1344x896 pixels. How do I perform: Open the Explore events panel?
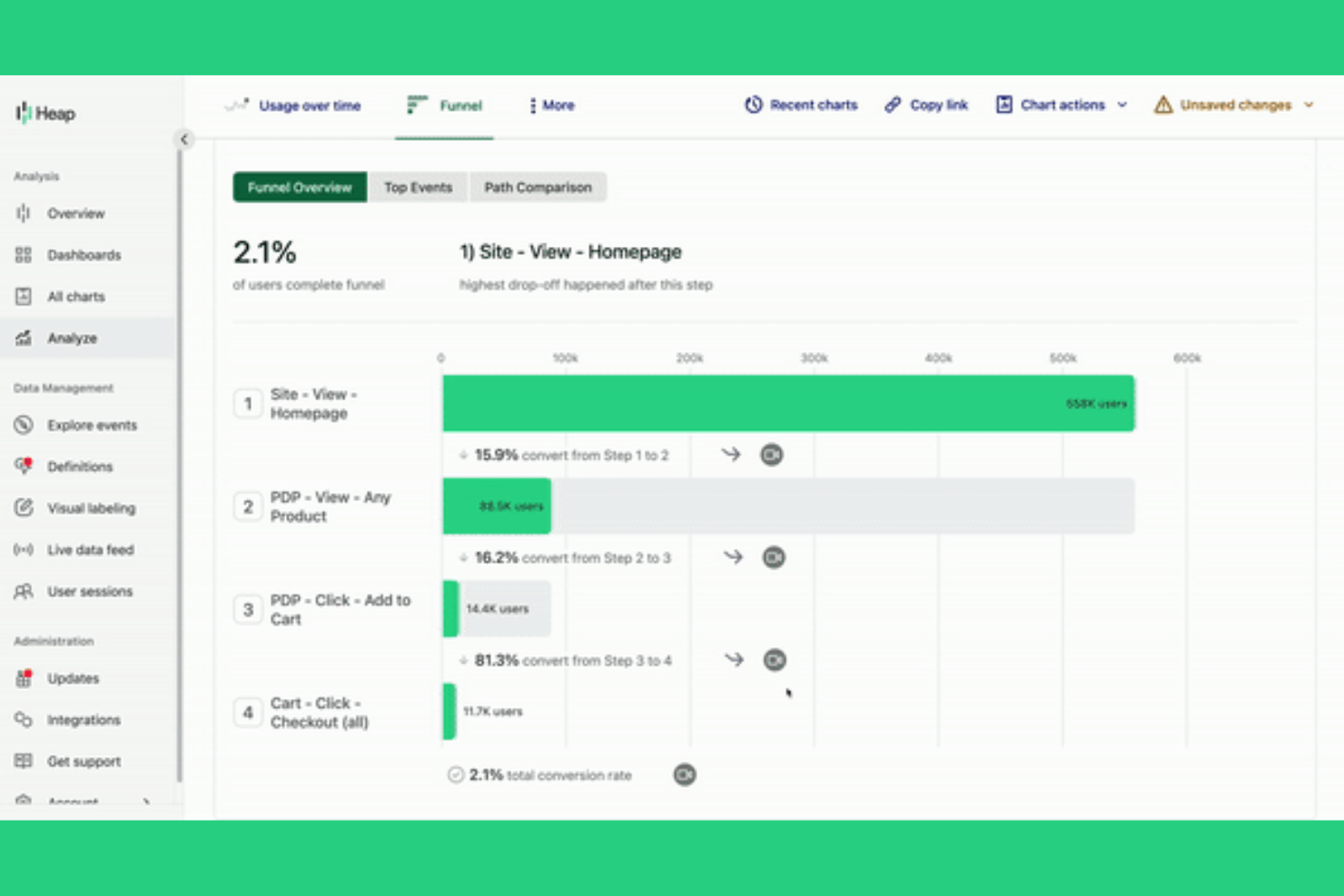click(91, 425)
